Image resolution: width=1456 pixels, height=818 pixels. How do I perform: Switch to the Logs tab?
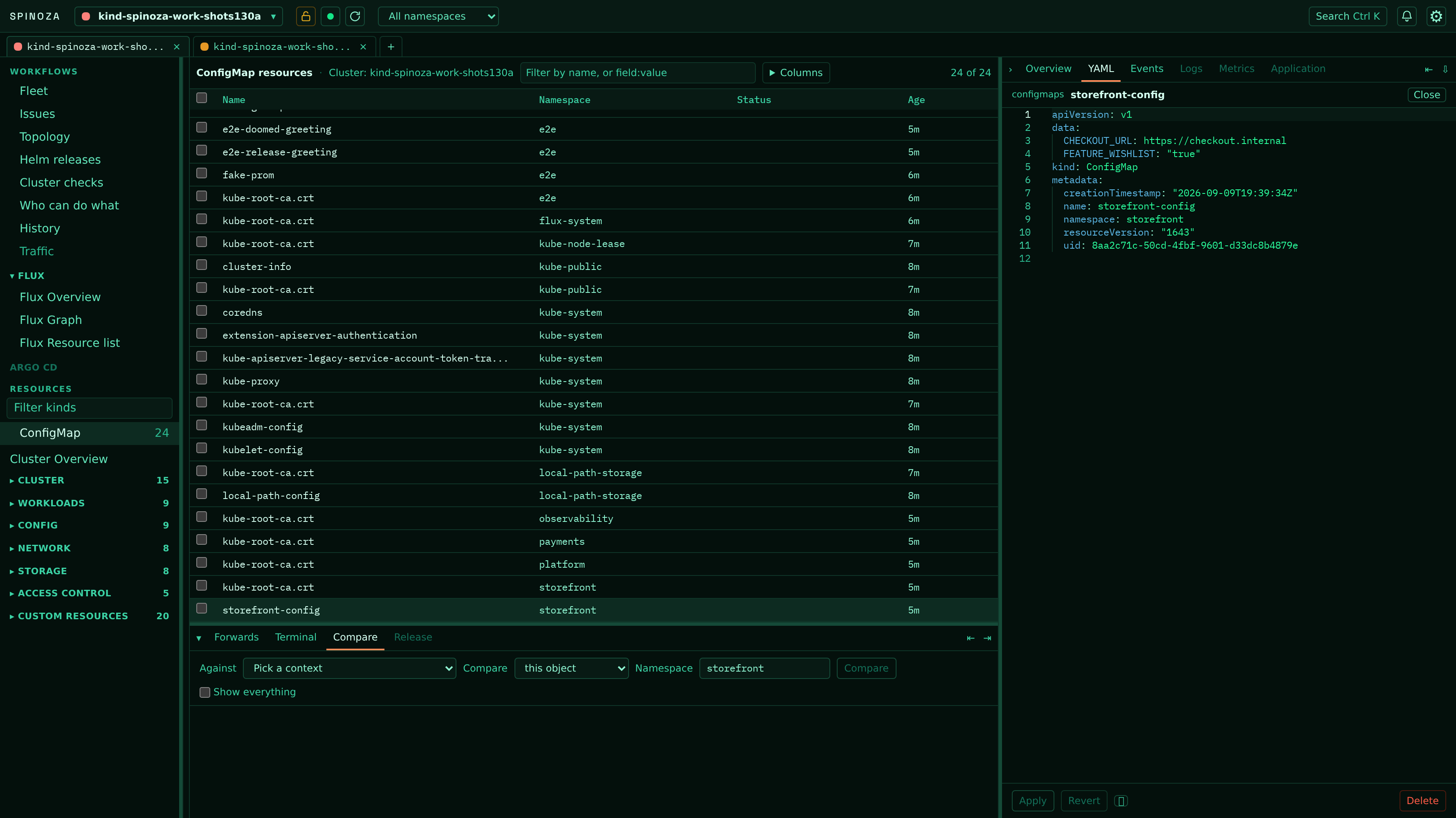[1191, 69]
